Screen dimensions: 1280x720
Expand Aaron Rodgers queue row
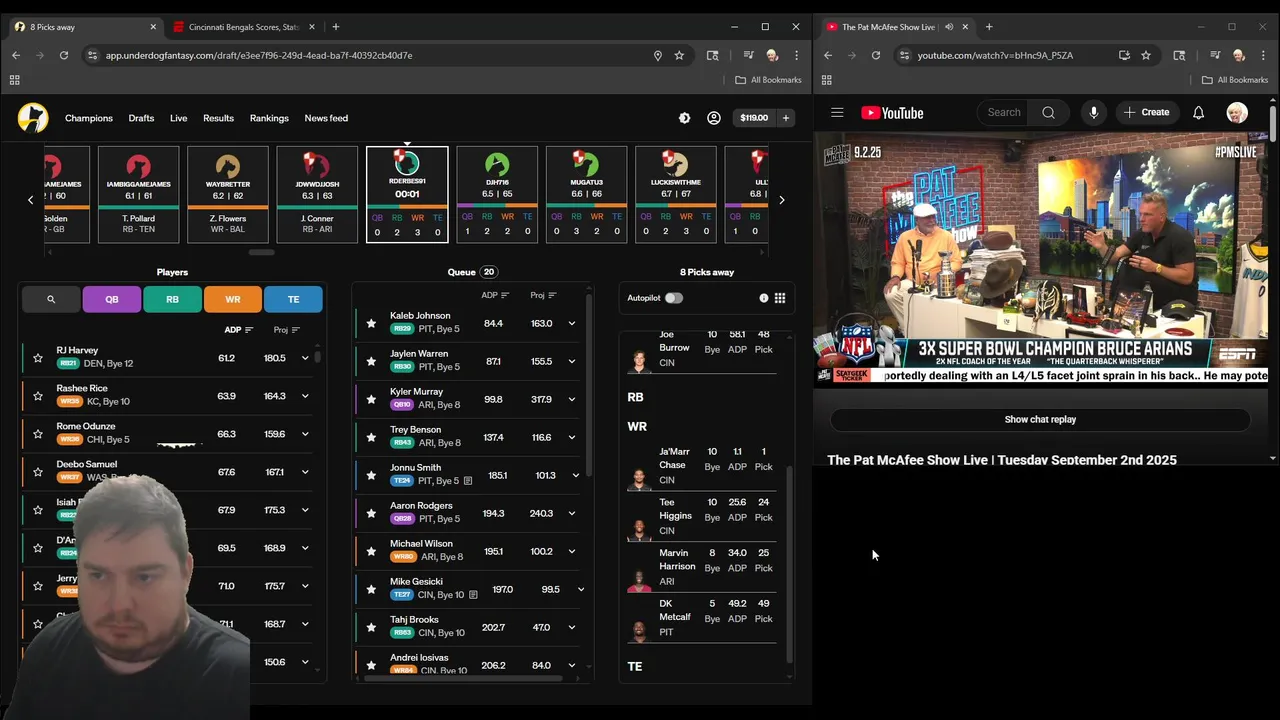[x=572, y=513]
